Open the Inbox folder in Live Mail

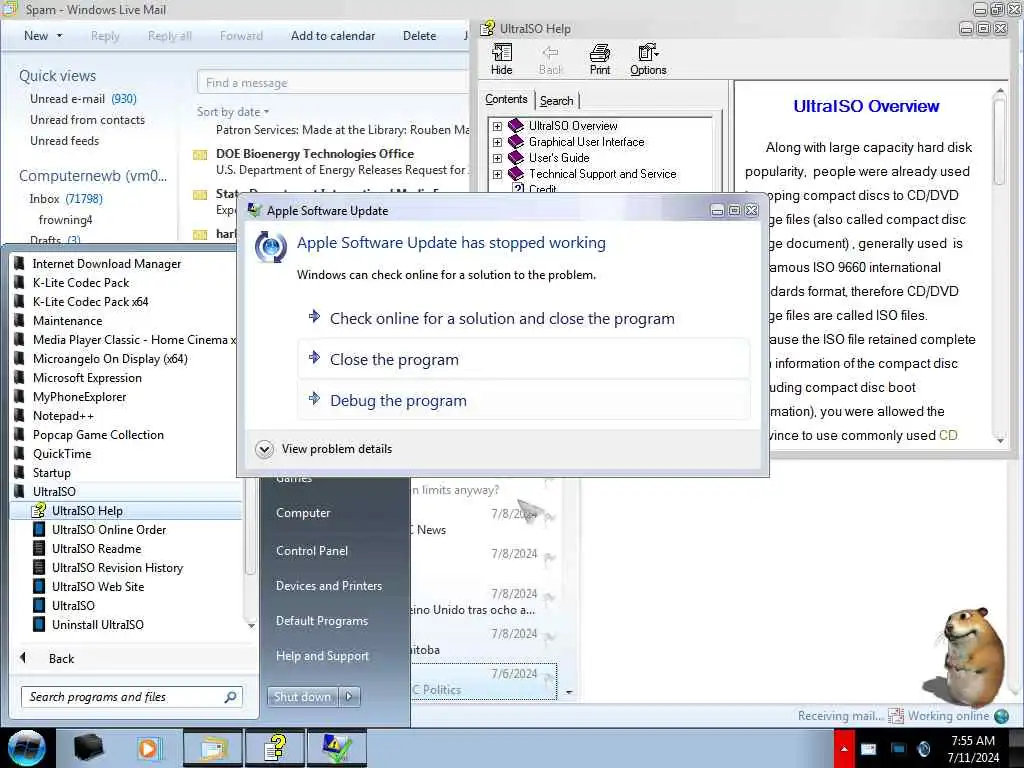point(65,199)
